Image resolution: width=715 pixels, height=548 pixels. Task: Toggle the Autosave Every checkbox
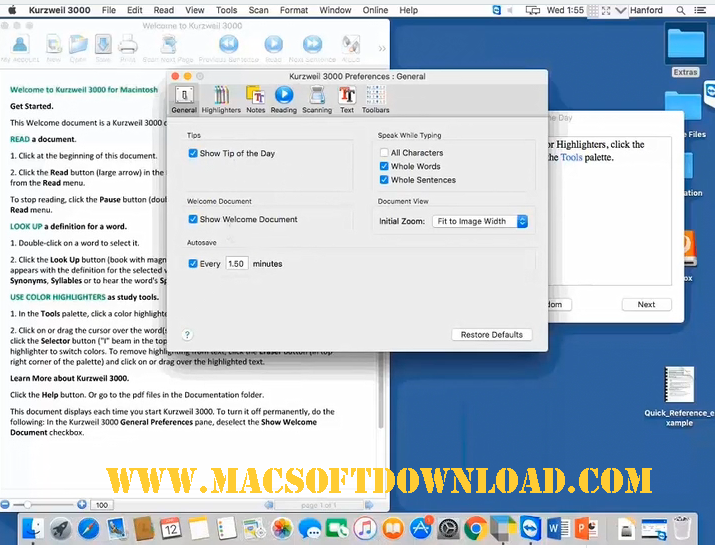[x=193, y=264]
